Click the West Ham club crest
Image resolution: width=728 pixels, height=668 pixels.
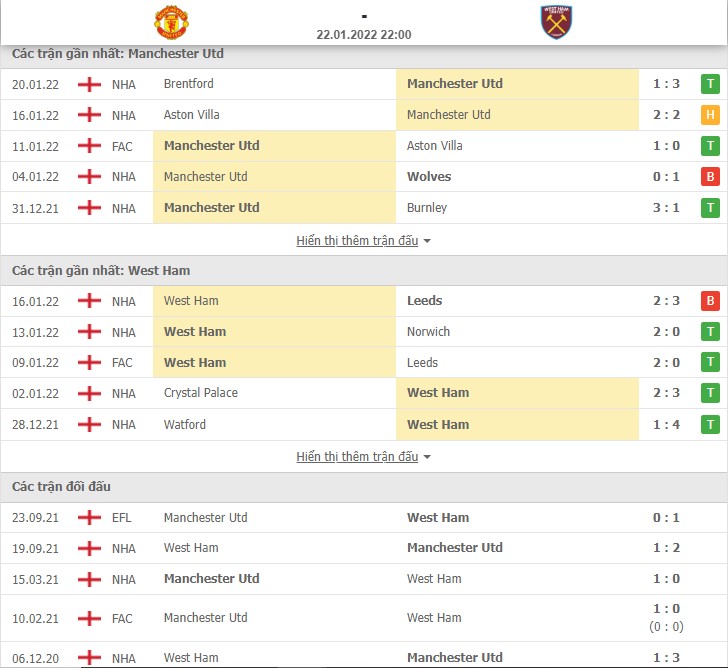pos(556,22)
